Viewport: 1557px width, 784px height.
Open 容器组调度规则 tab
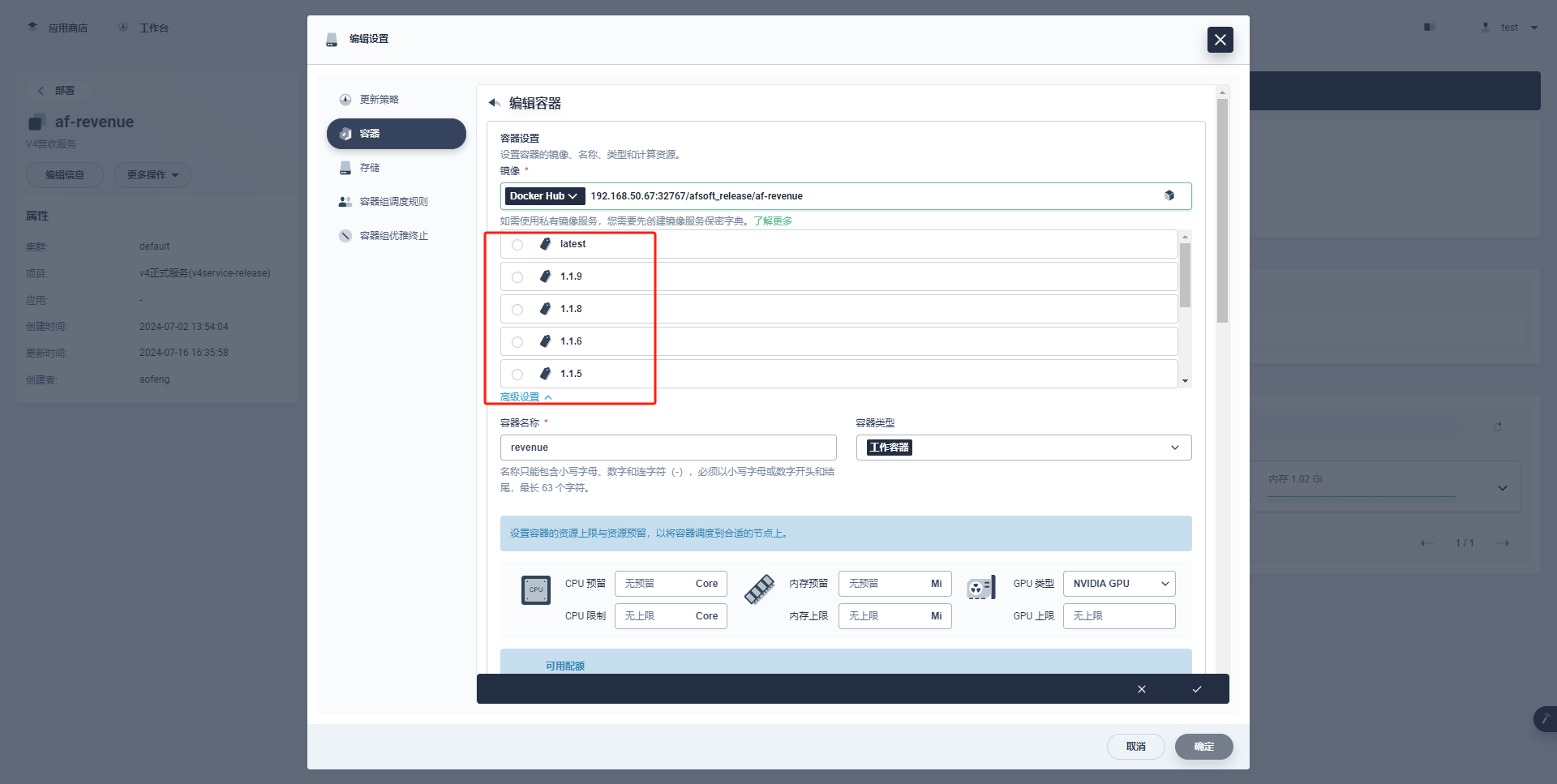(x=396, y=202)
